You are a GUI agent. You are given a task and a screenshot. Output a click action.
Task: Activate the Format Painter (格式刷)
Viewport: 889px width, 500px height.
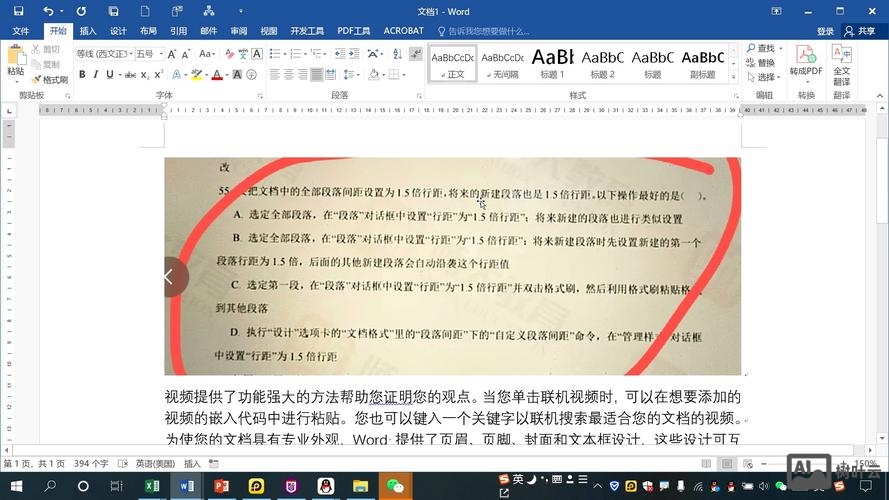49,80
